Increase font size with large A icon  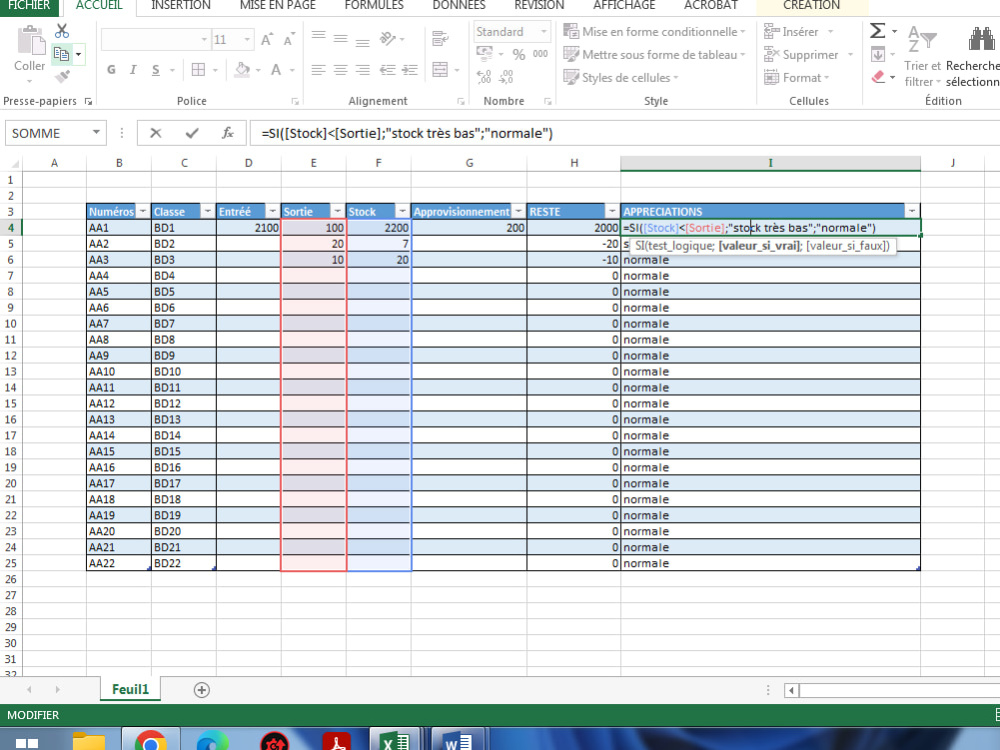(x=267, y=40)
